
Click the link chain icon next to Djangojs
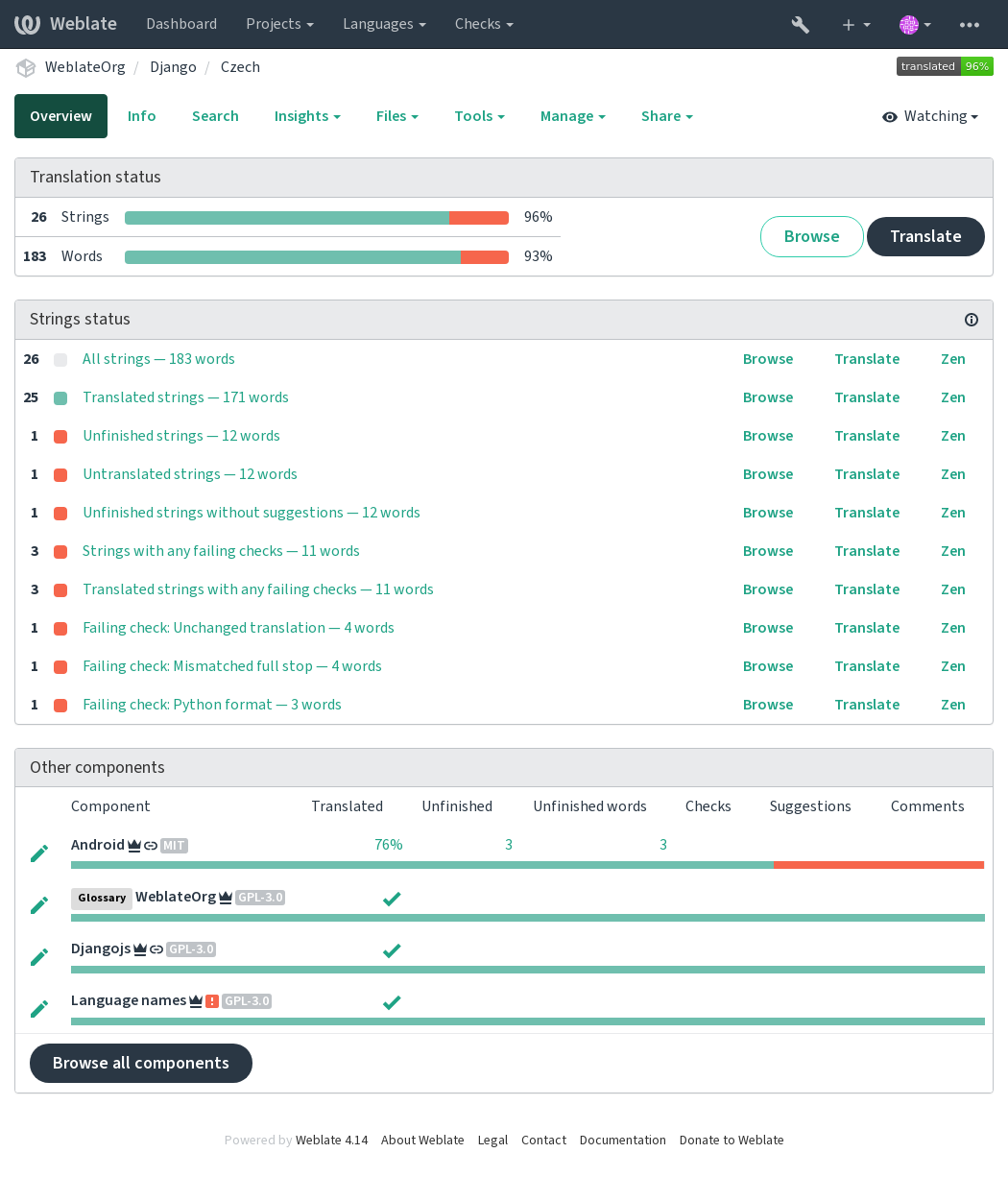point(156,949)
